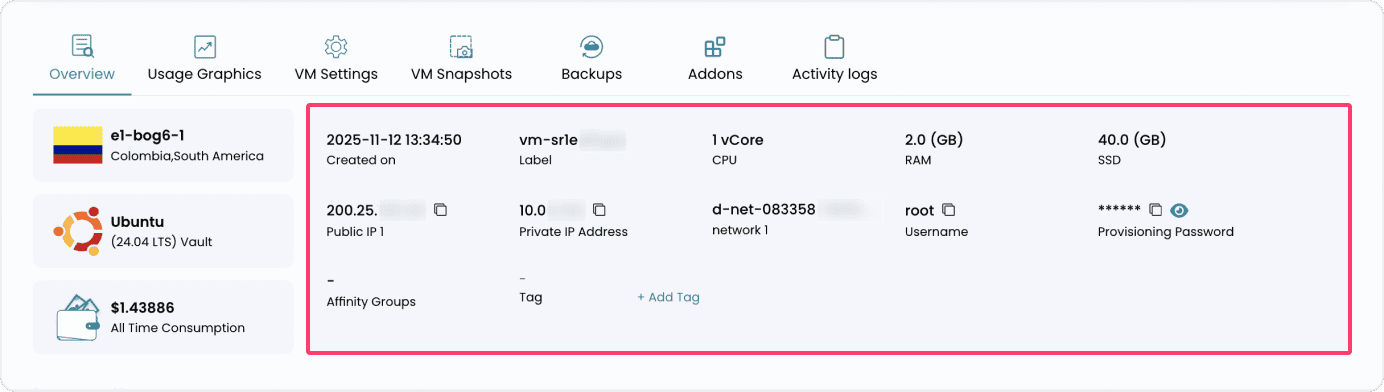Click the wallet consumption icon

[78, 317]
